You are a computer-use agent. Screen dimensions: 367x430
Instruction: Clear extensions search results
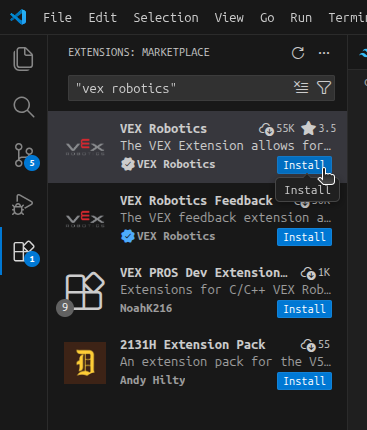(x=301, y=88)
